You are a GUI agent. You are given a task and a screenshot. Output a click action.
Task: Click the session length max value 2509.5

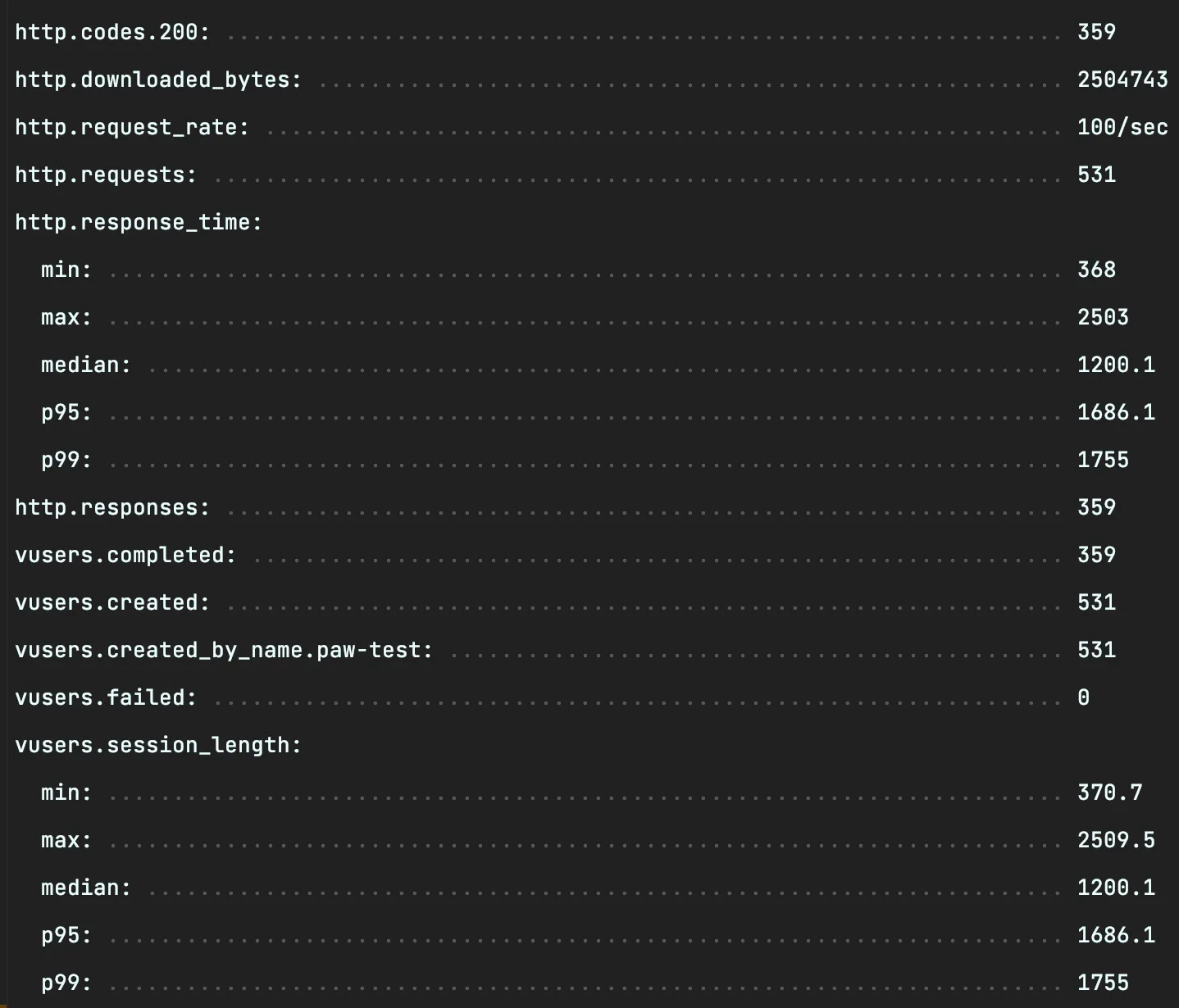(x=1116, y=840)
